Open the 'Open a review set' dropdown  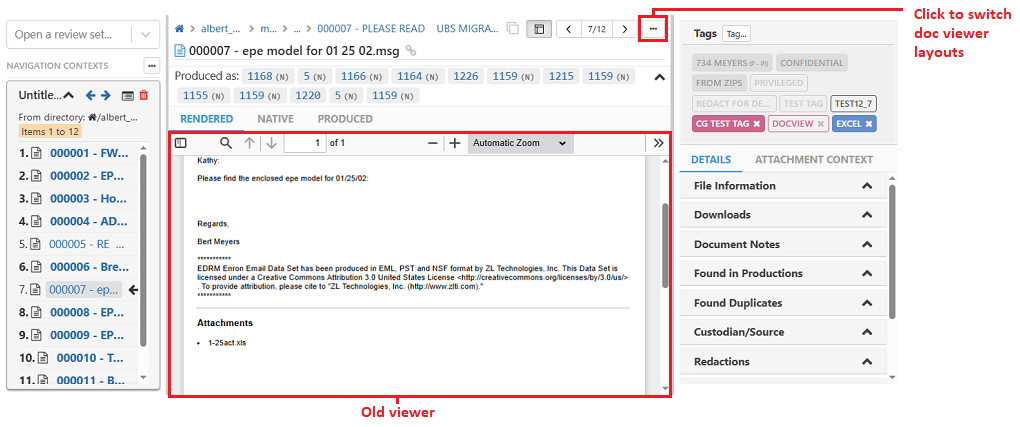pos(146,34)
